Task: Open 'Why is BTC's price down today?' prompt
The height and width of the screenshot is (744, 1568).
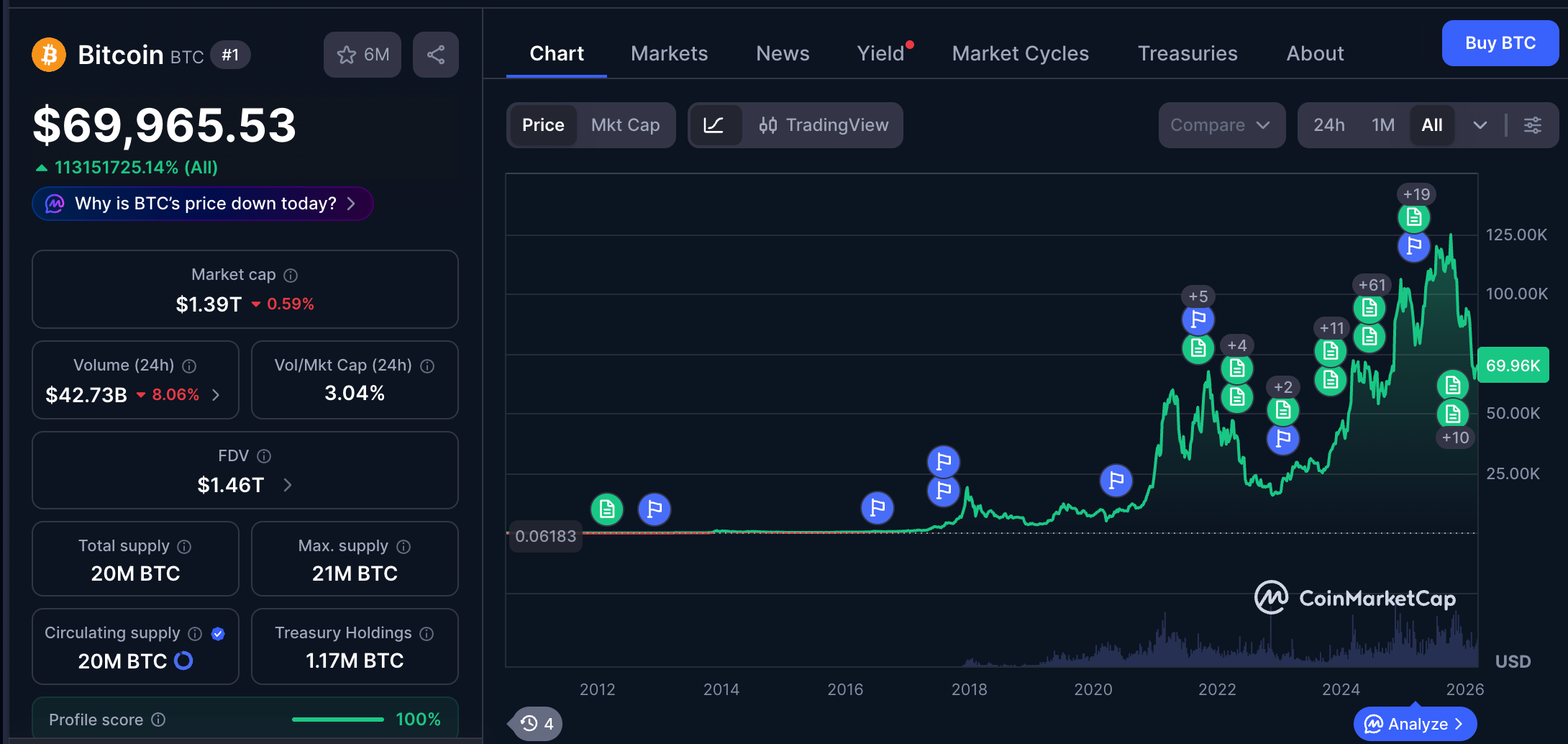Action: pos(202,204)
